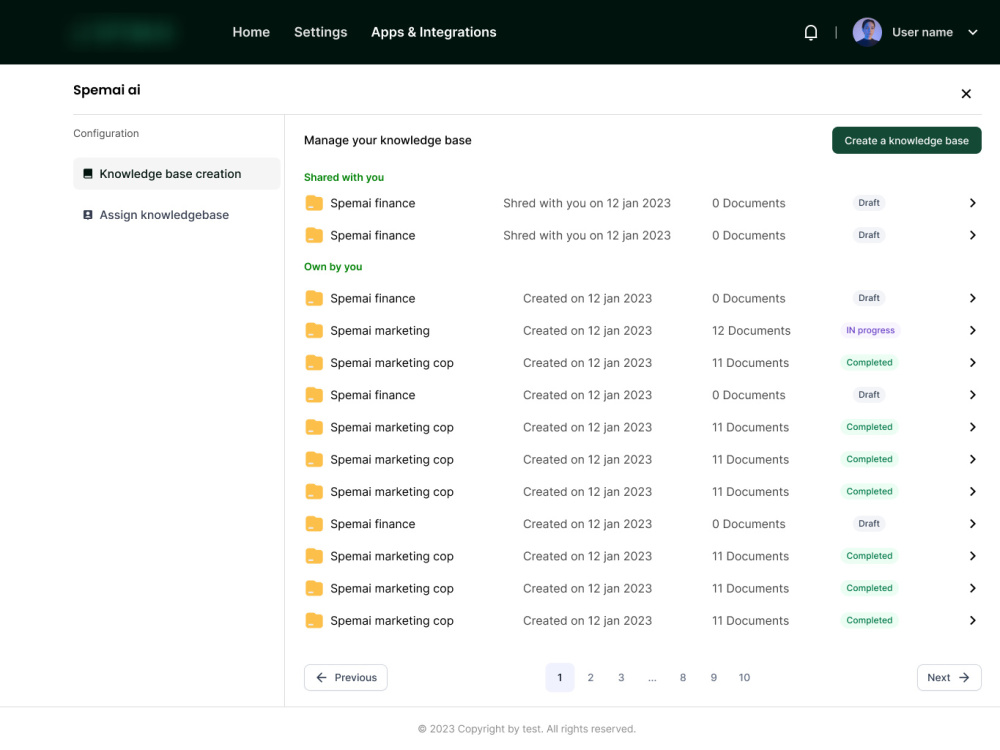1000x750 pixels.
Task: Select page 10 in pagination
Action: coord(744,677)
